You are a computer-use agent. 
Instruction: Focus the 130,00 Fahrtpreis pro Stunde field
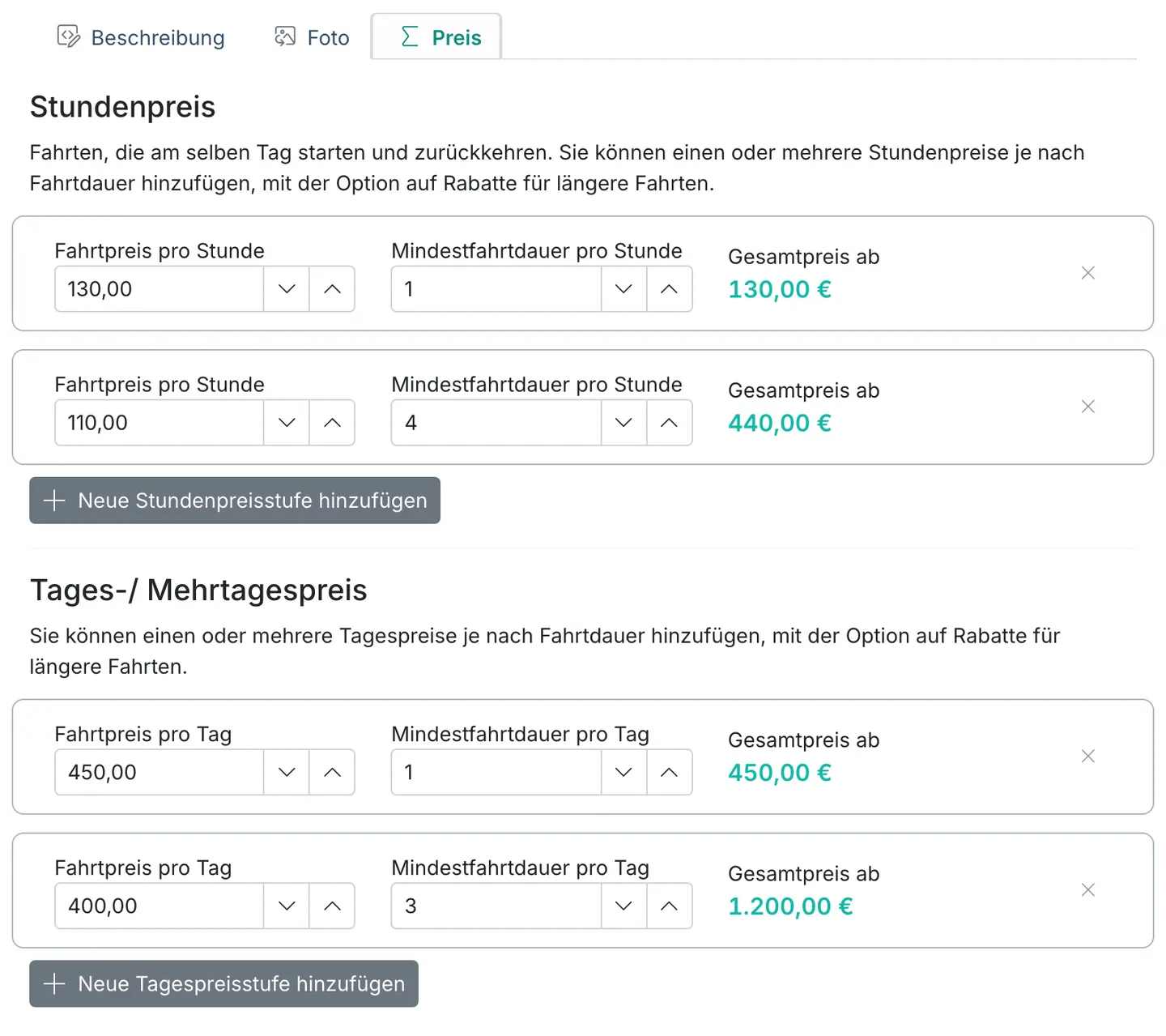click(x=160, y=289)
